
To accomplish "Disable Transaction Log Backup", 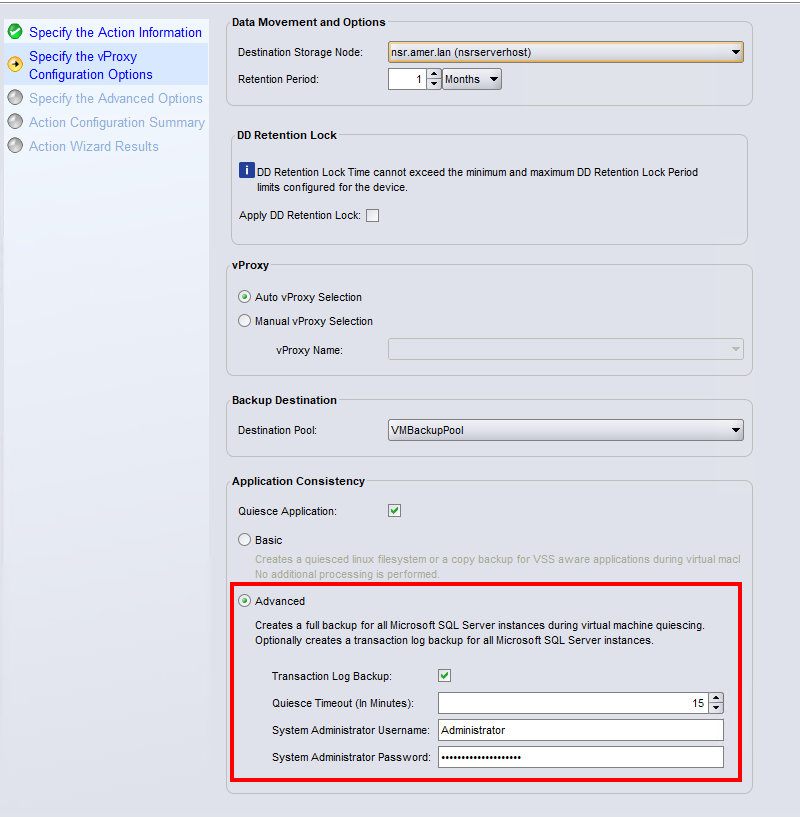I will click(443, 675).
